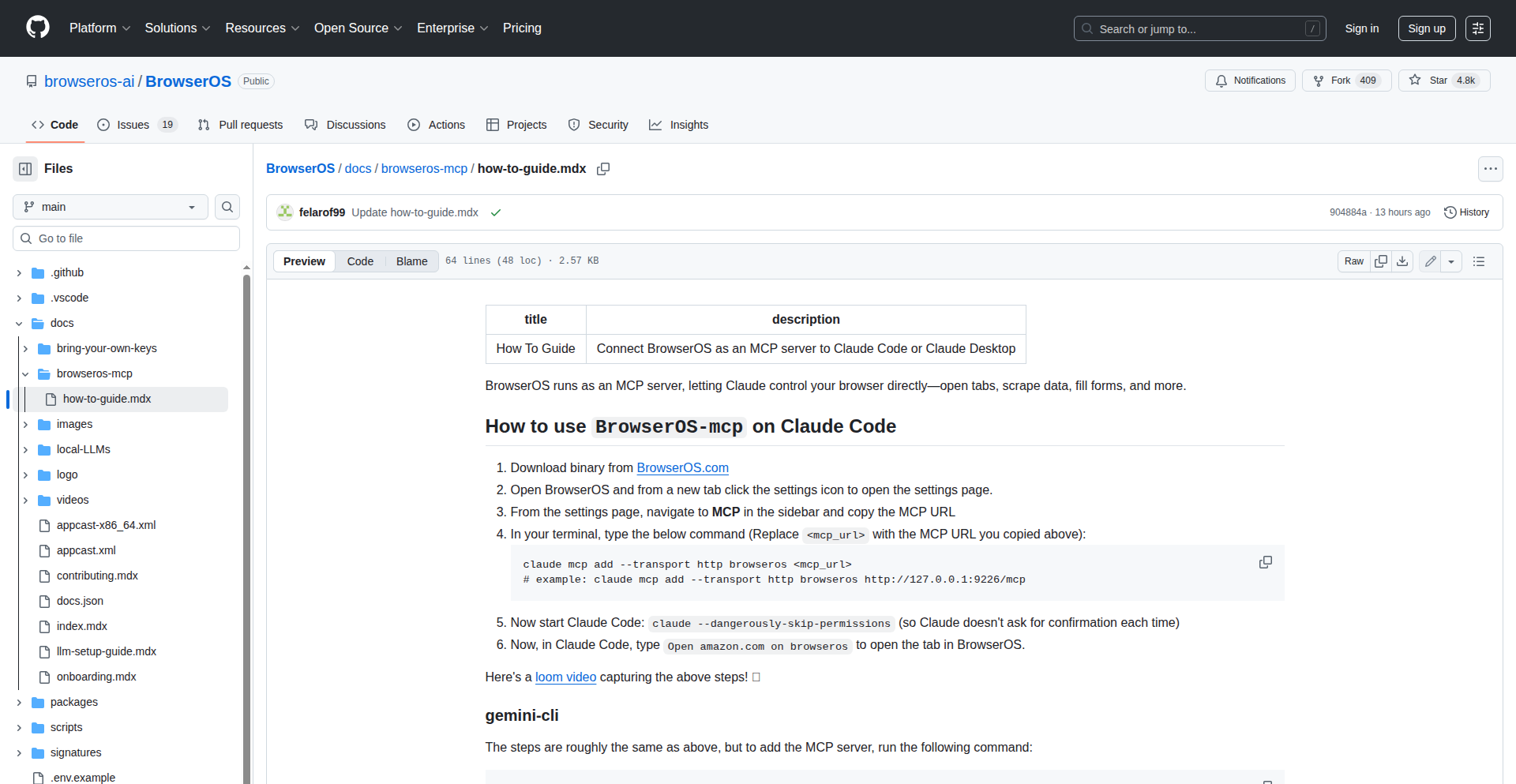Click the search files magnifier button
Image resolution: width=1516 pixels, height=784 pixels.
[227, 207]
